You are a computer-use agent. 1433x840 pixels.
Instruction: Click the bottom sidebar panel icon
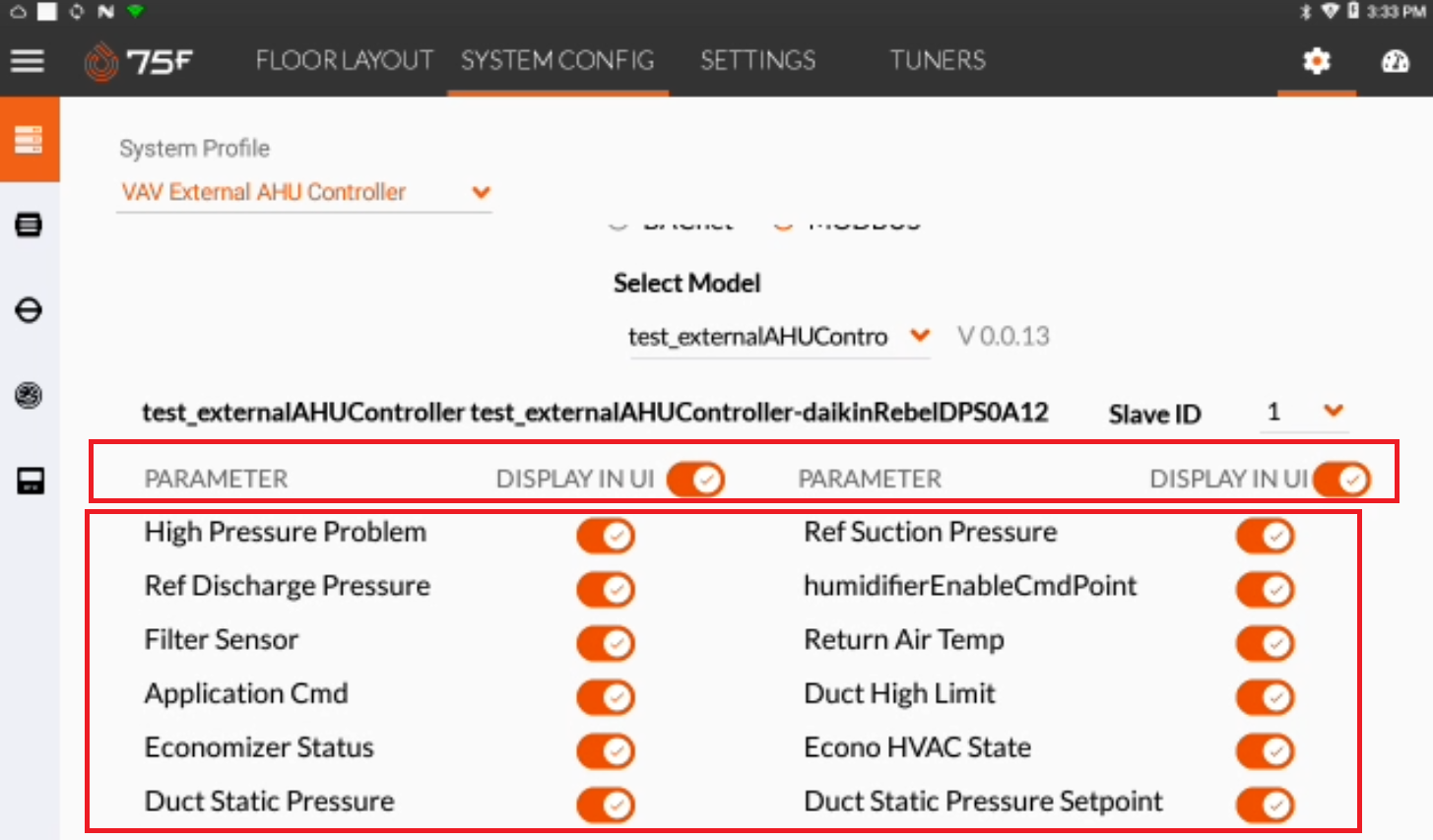coord(30,482)
